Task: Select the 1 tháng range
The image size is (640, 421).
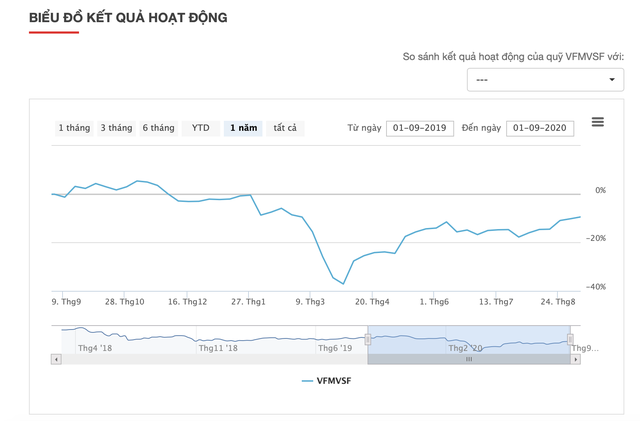Action: (x=74, y=128)
